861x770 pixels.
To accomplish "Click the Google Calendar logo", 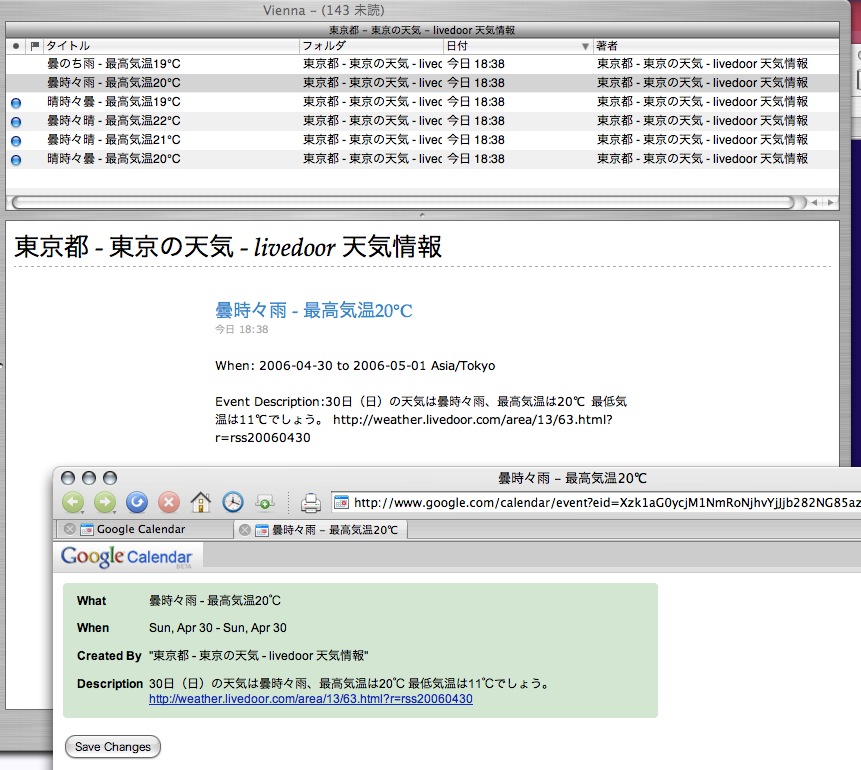I will 126,557.
